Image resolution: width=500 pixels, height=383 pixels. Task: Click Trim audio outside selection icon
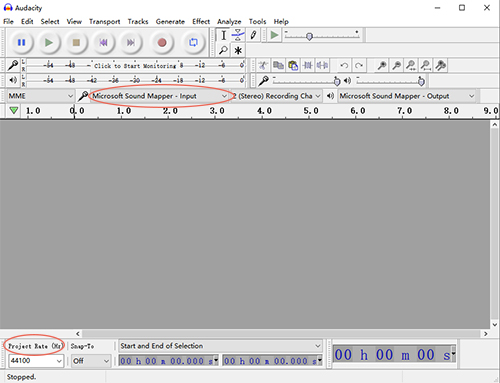(307, 65)
